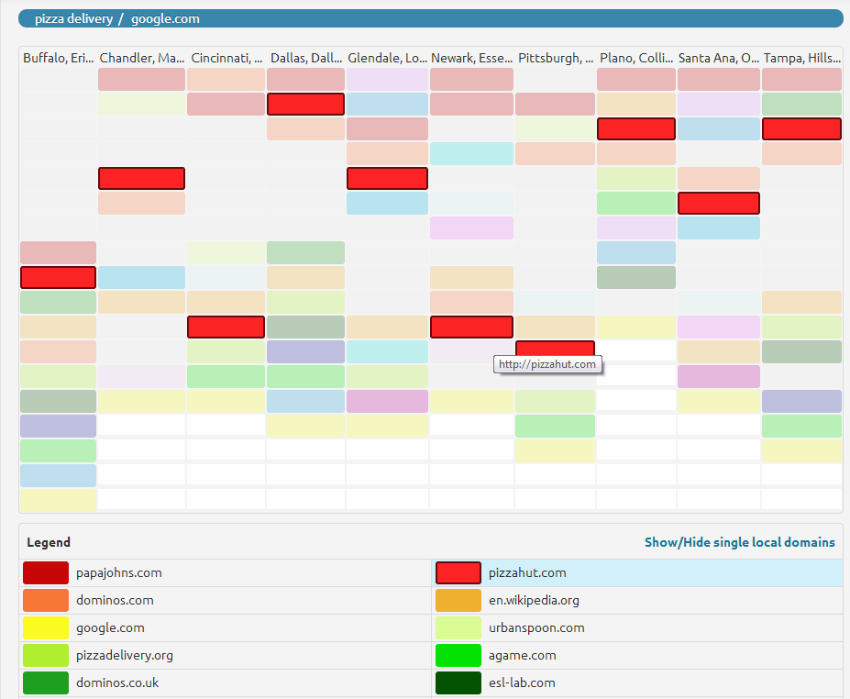850x699 pixels.
Task: Click the 'Tampa, Hills...' column header
Action: tap(802, 58)
